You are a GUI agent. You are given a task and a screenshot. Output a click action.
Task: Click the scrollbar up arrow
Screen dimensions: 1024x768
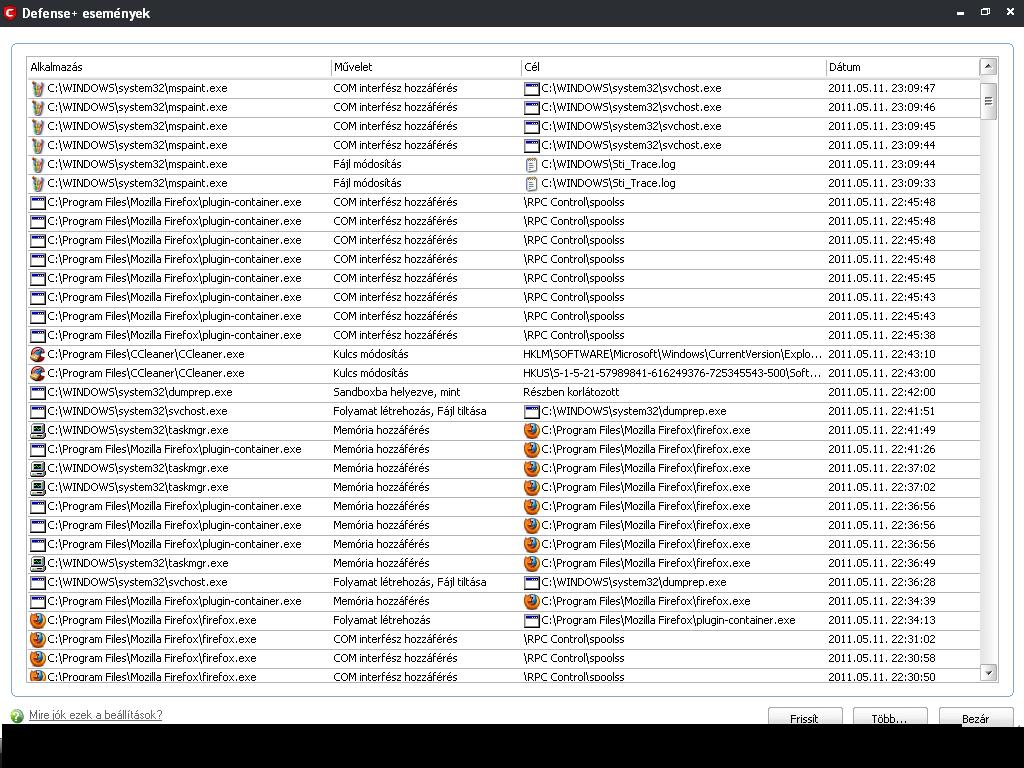[988, 67]
